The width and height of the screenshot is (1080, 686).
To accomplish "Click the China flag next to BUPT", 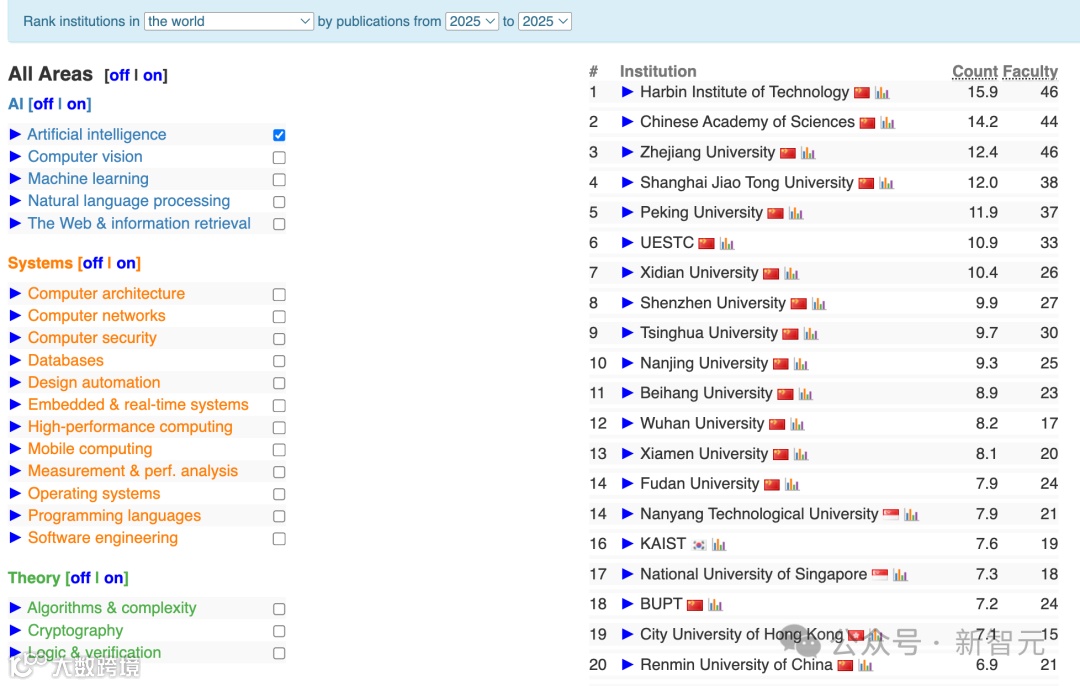I will coord(695,605).
